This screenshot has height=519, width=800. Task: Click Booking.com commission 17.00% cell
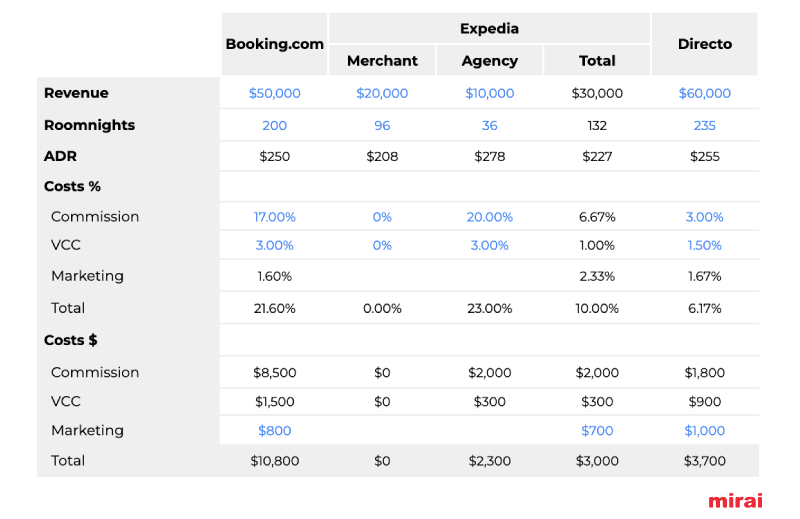click(x=274, y=217)
